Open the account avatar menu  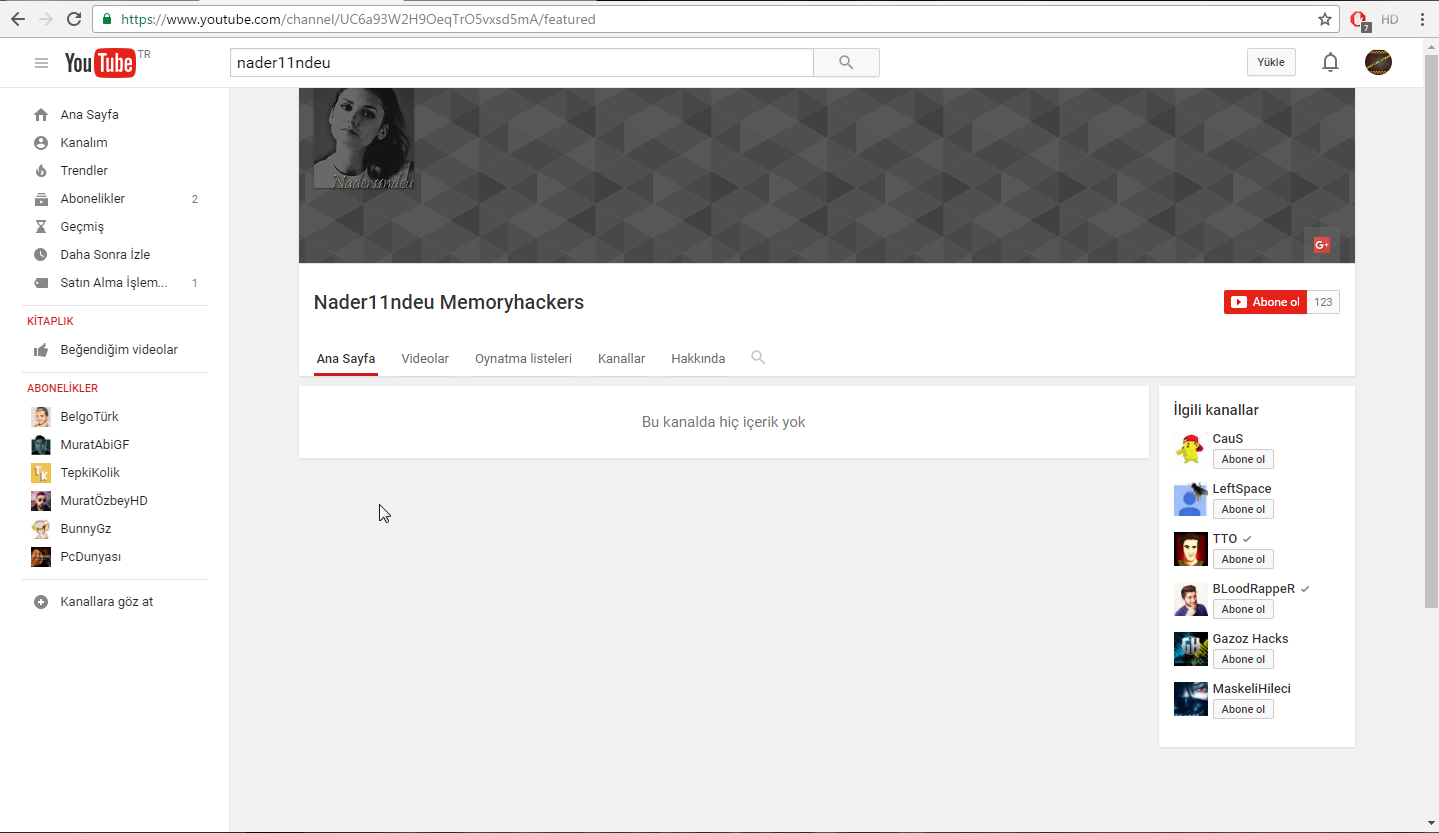pyautogui.click(x=1378, y=62)
